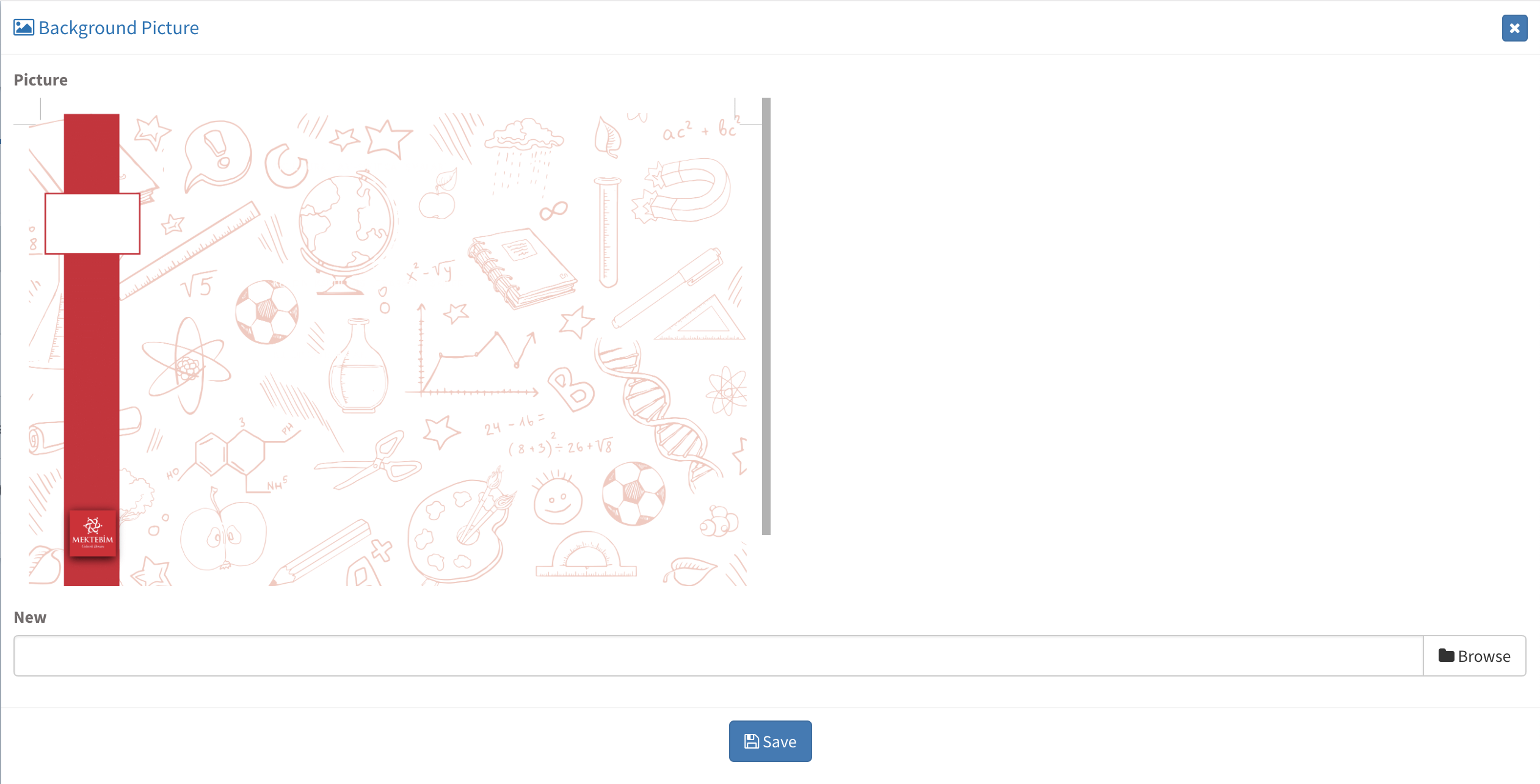Click the floppy disk icon in Save
This screenshot has height=784, width=1540.
click(752, 741)
